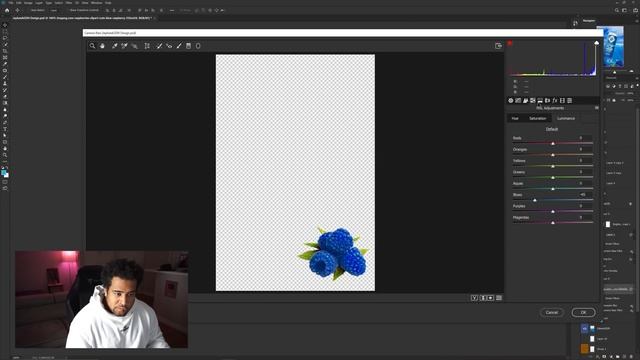Viewport: 640px width, 360px height.
Task: Select the Targeted Adjustment tool
Action: (x=134, y=46)
